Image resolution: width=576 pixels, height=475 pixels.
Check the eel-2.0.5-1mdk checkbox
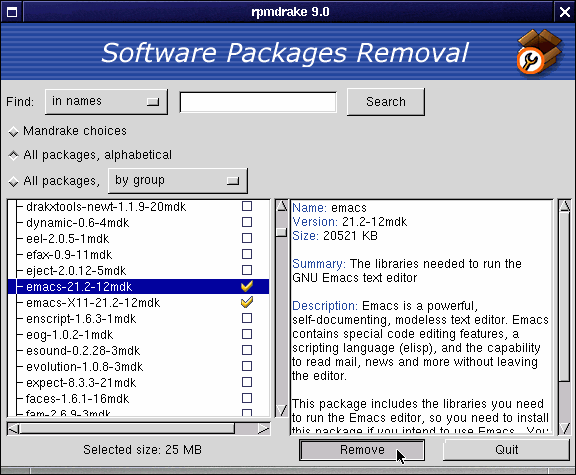(x=247, y=238)
